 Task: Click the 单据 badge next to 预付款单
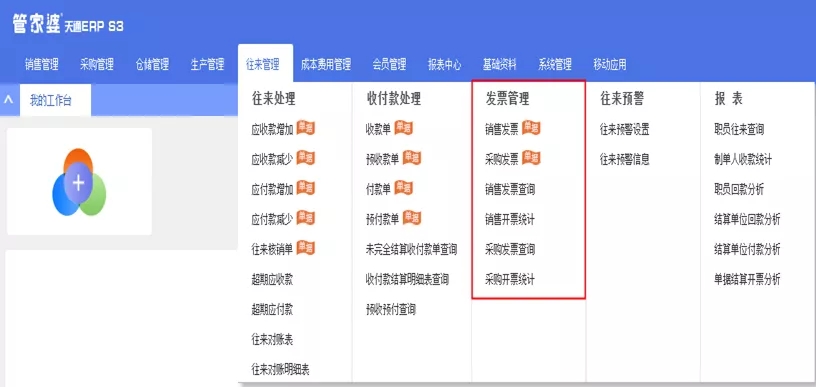412,218
